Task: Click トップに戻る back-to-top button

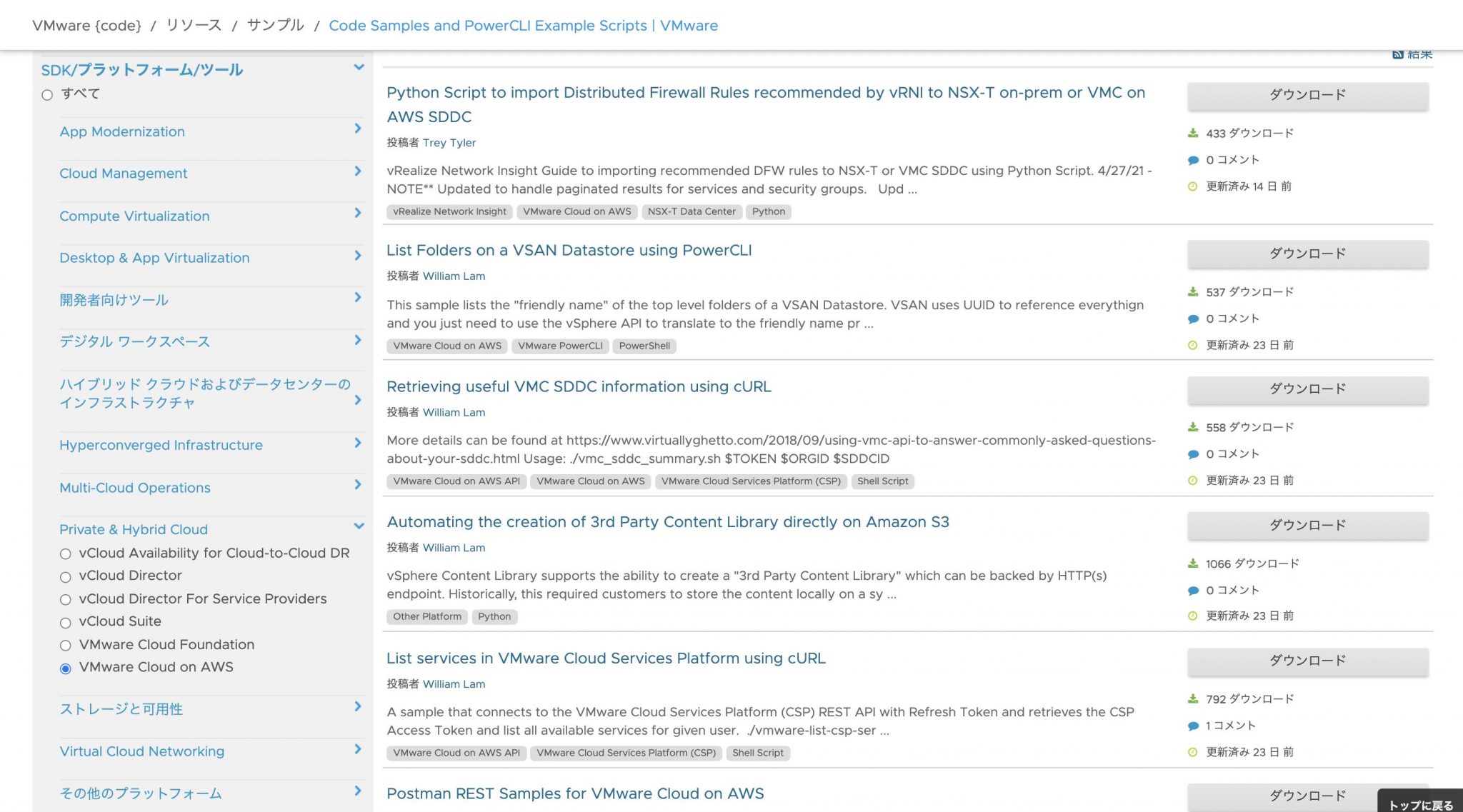Action: point(1420,804)
